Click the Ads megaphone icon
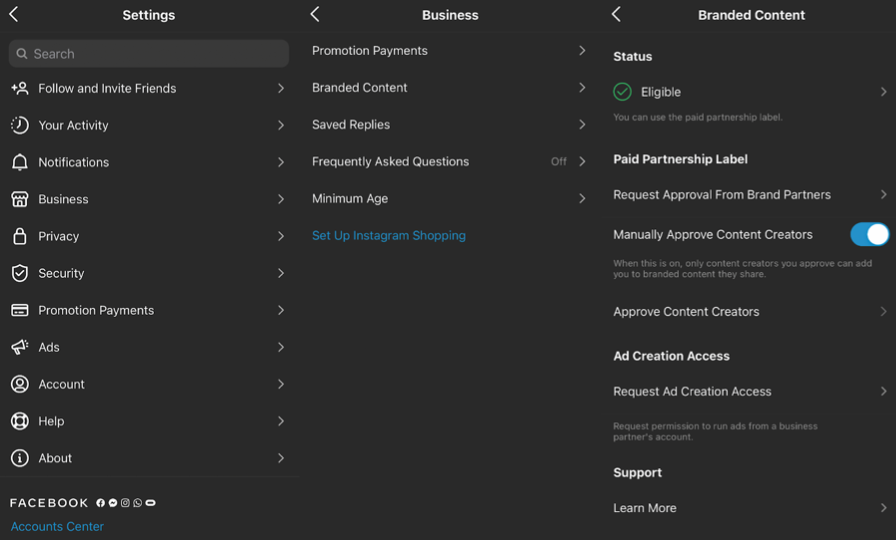896x540 pixels. click(x=19, y=347)
